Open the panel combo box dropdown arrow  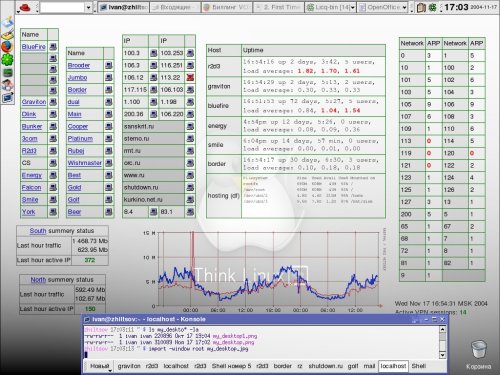pyautogui.click(x=88, y=7)
